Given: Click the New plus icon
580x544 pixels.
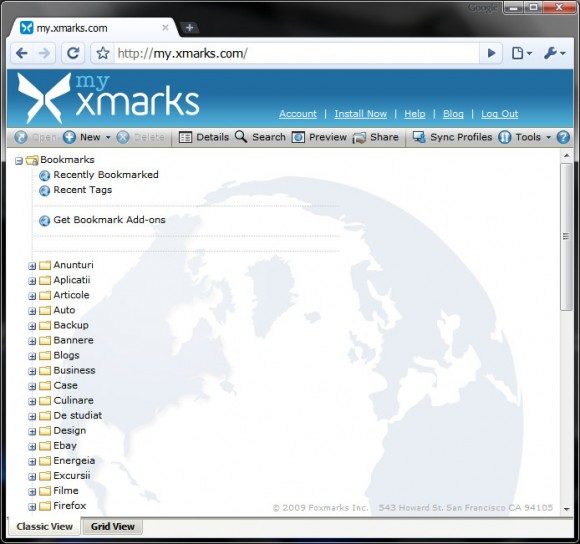Looking at the screenshot, I should tap(69, 137).
